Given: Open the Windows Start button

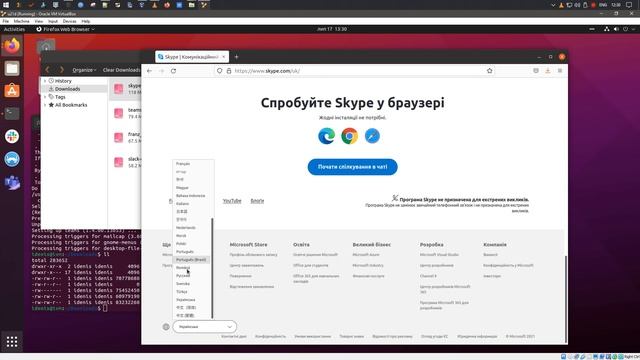Looking at the screenshot, I should coord(6,4).
